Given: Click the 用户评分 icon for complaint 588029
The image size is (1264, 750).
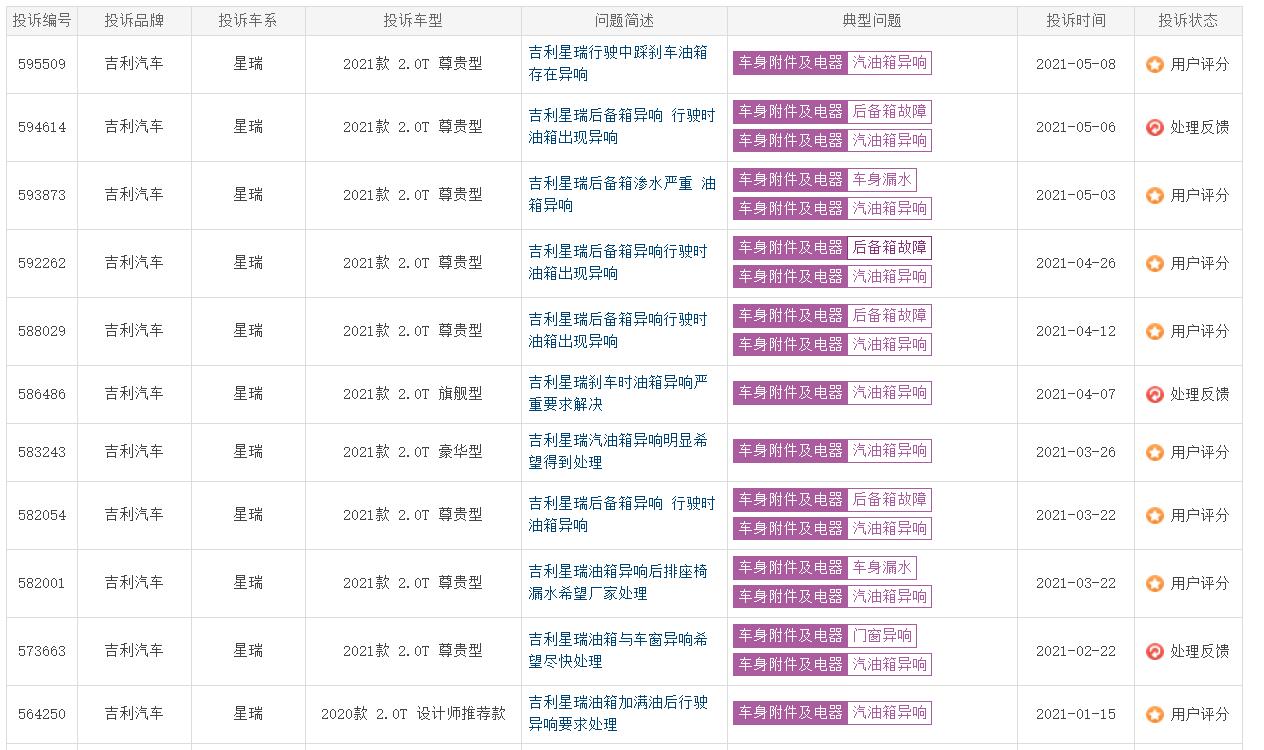Looking at the screenshot, I should [x=1155, y=331].
